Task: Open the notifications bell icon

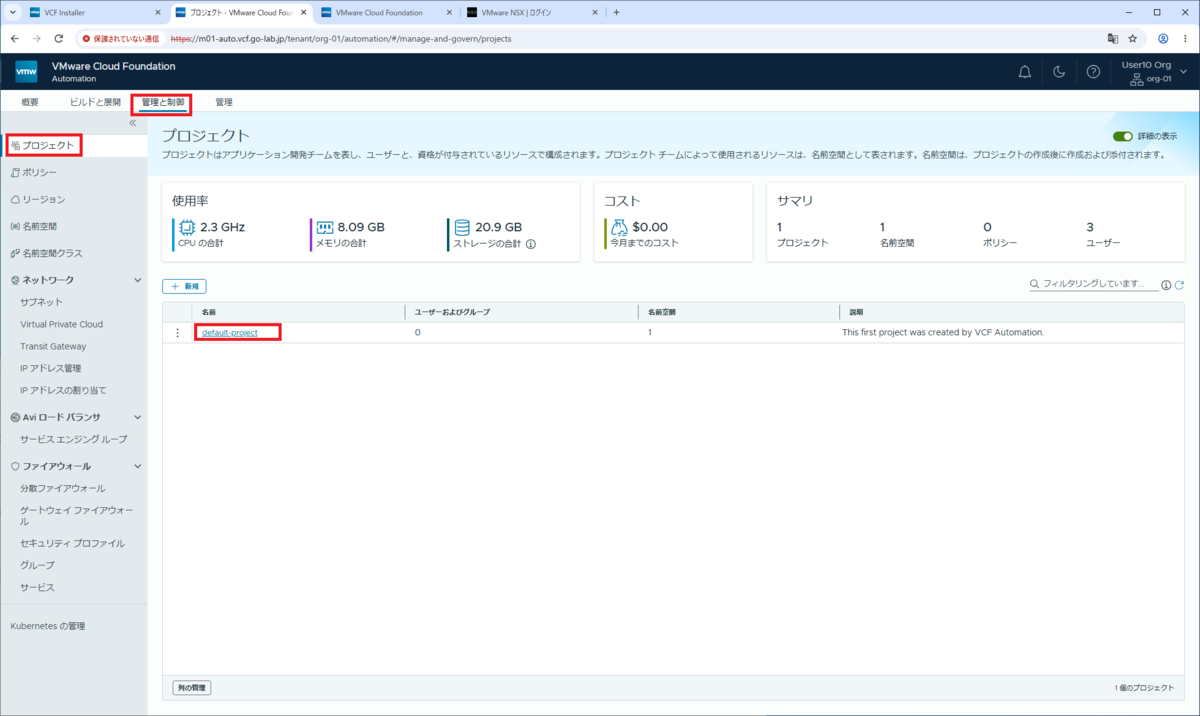Action: (1024, 72)
